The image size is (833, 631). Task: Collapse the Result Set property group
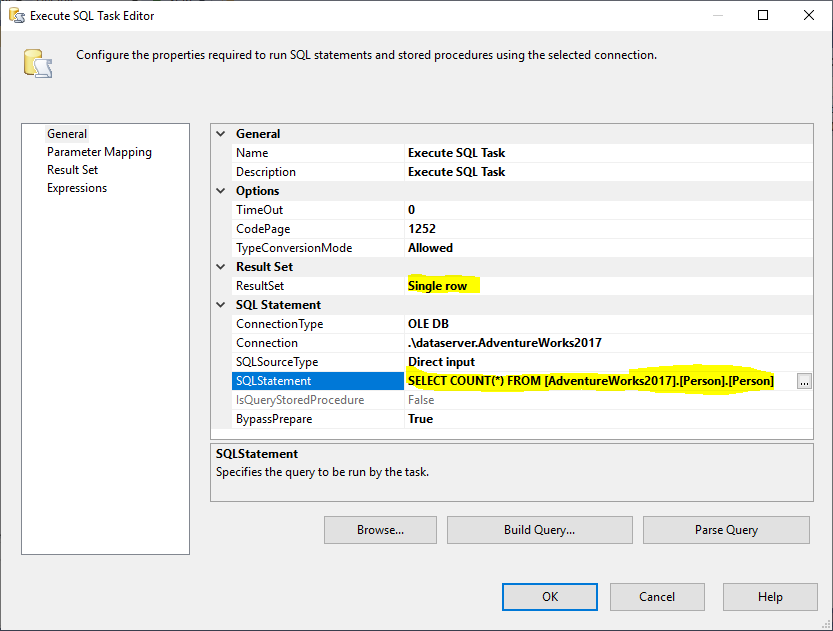click(221, 266)
